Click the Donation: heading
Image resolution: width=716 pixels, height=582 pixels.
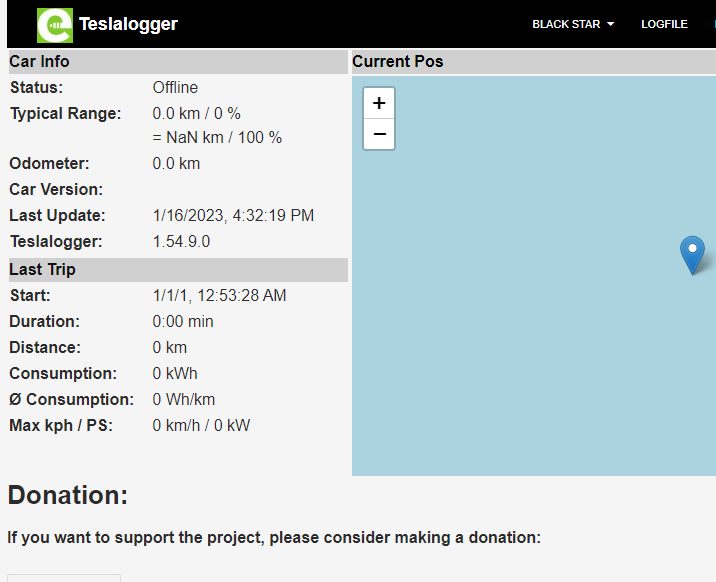coord(68,495)
